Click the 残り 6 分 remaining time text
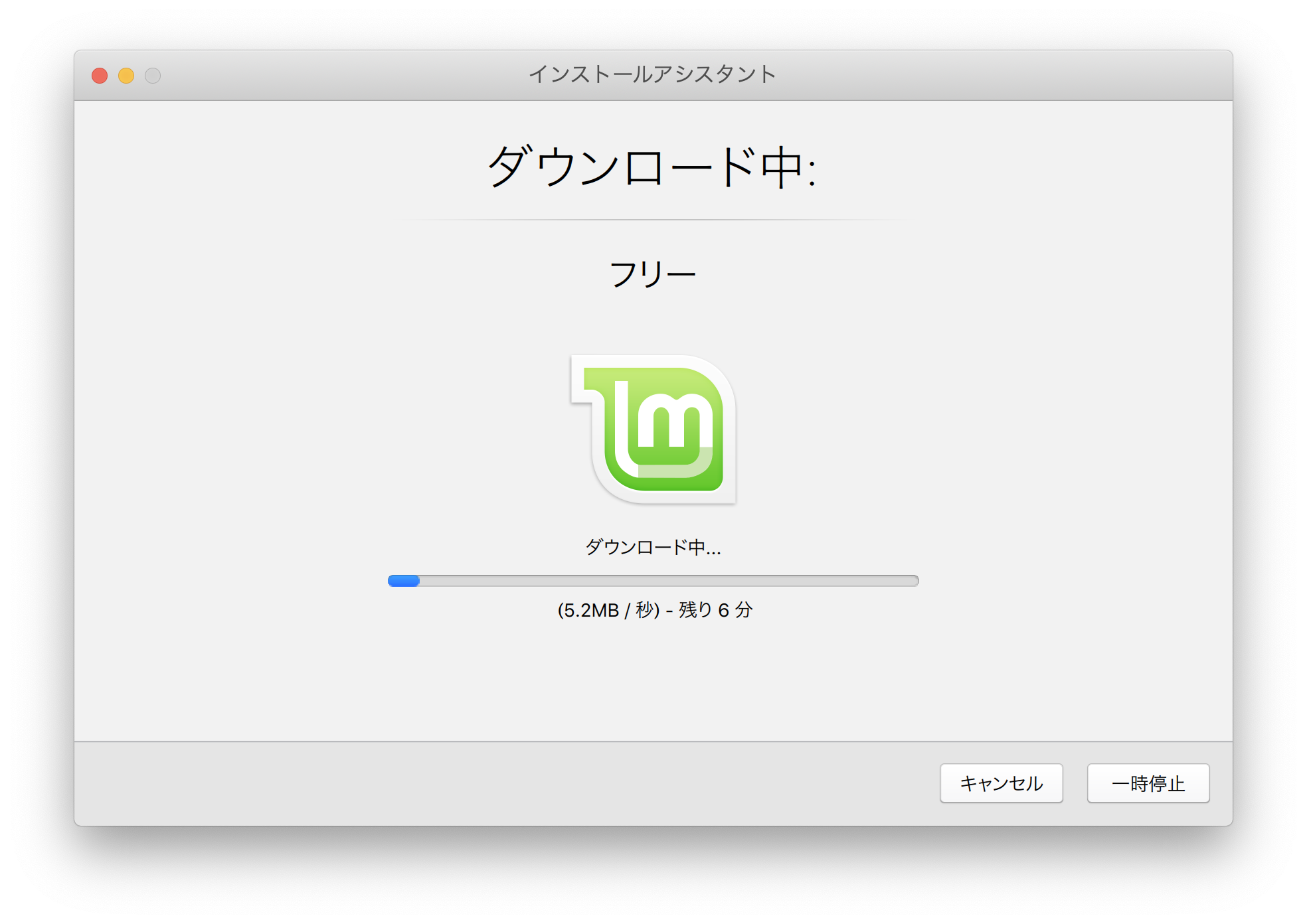 pyautogui.click(x=715, y=610)
